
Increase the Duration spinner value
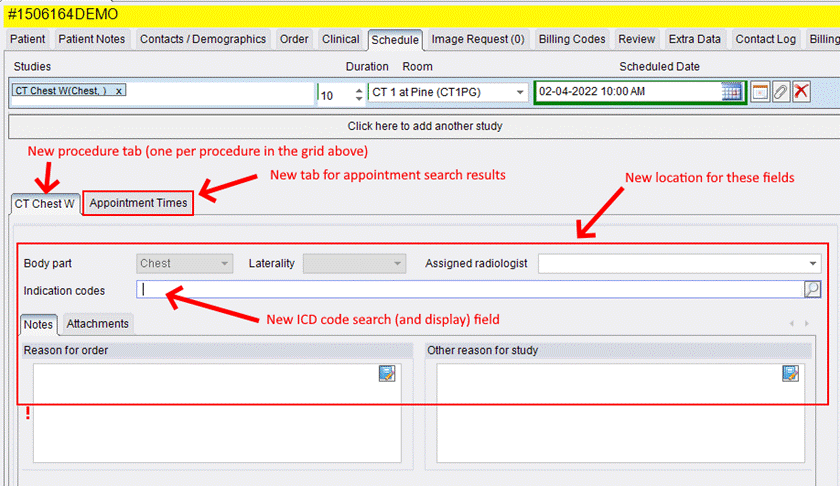359,89
